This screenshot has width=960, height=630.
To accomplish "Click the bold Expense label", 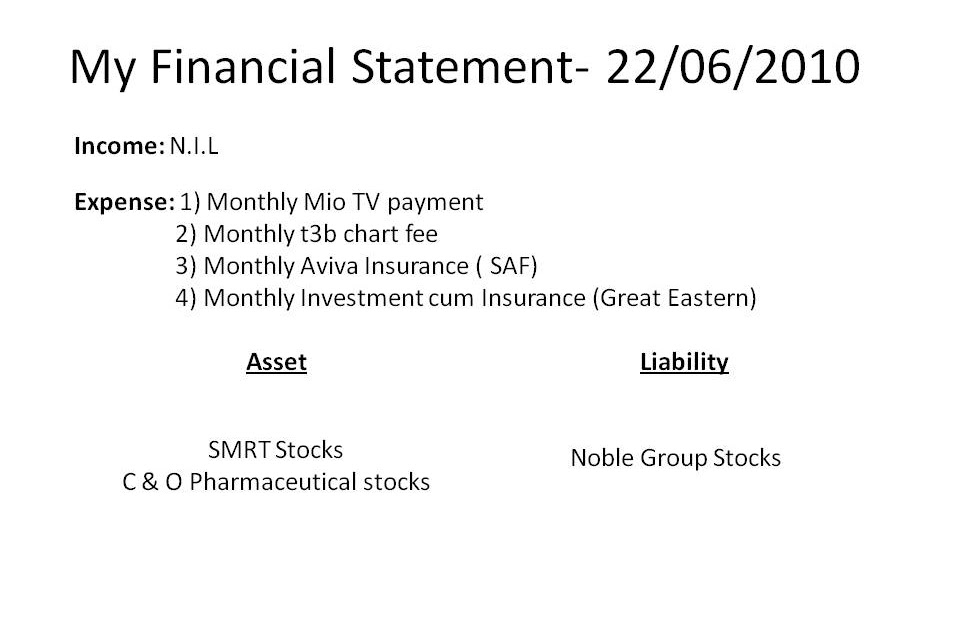I will (124, 203).
